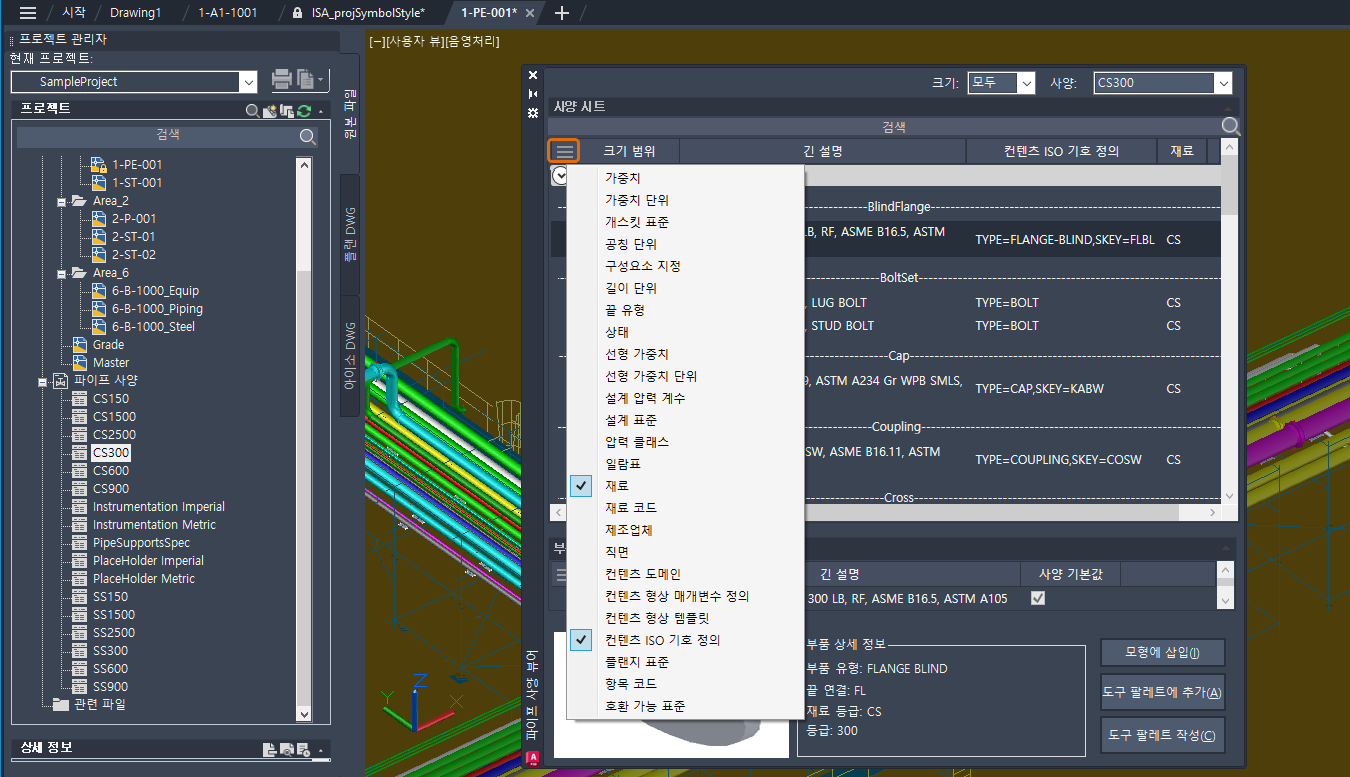Screen dimensions: 1350x777
Task: Click the copy drawing icon in 프로젝트 header
Action: (x=287, y=110)
